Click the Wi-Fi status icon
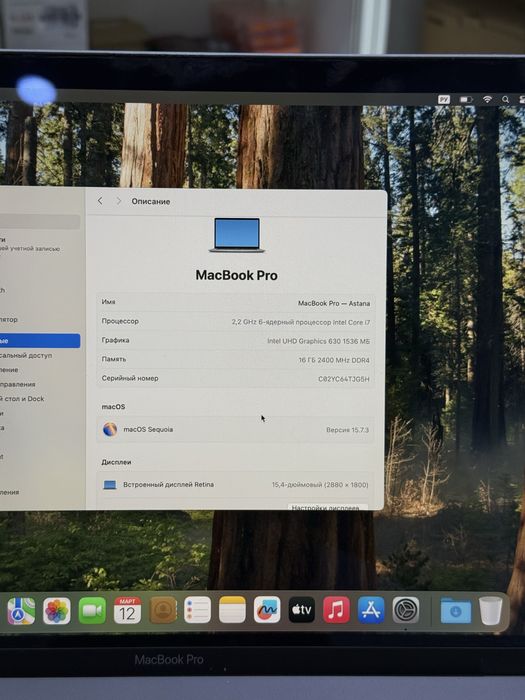The height and width of the screenshot is (700, 525). (487, 100)
